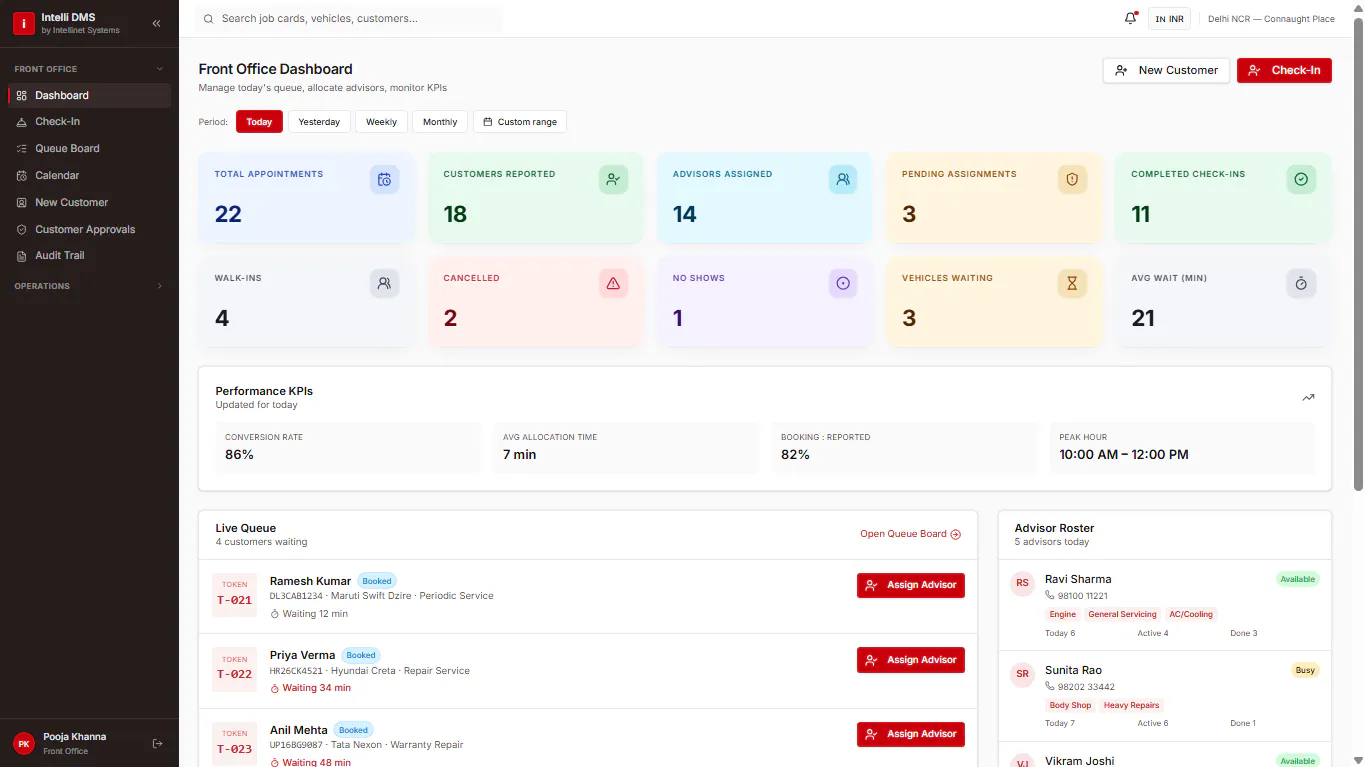The image size is (1365, 767).
Task: Click the Heavy Repairs skill tag
Action: pyautogui.click(x=1132, y=706)
